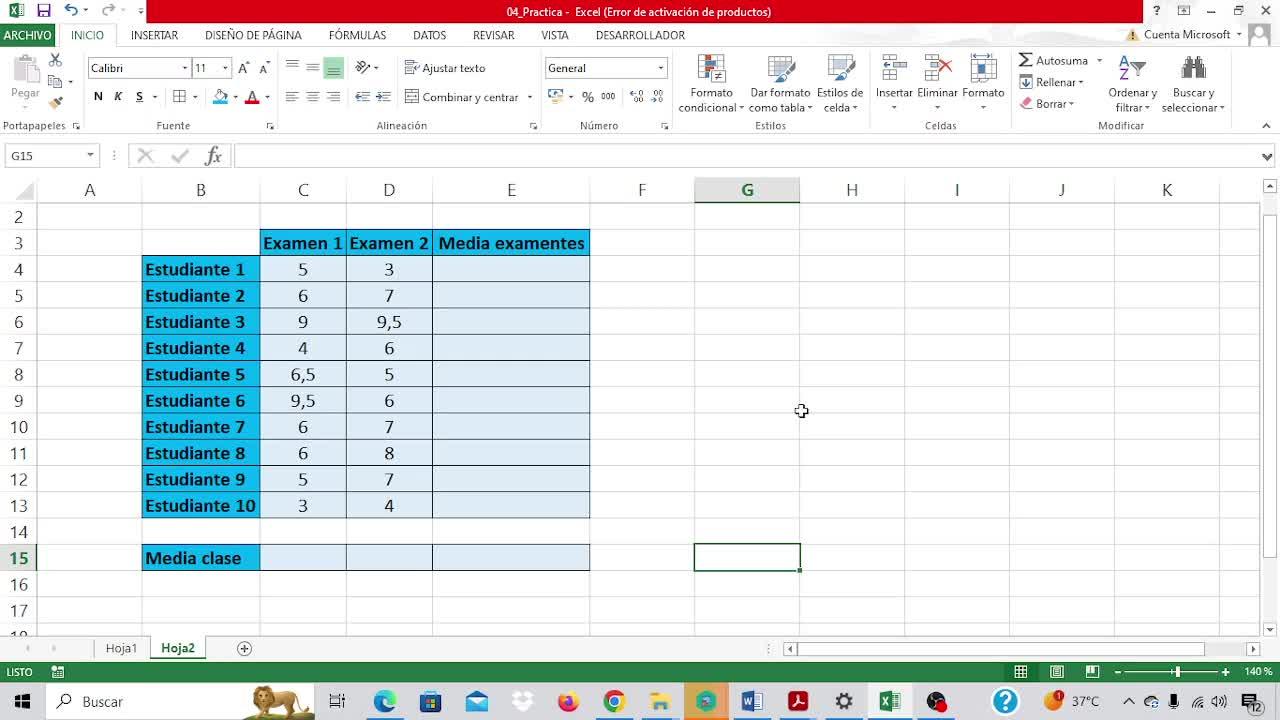Switch to the DATOS ribbon tab
Image resolution: width=1280 pixels, height=720 pixels.
(x=430, y=35)
